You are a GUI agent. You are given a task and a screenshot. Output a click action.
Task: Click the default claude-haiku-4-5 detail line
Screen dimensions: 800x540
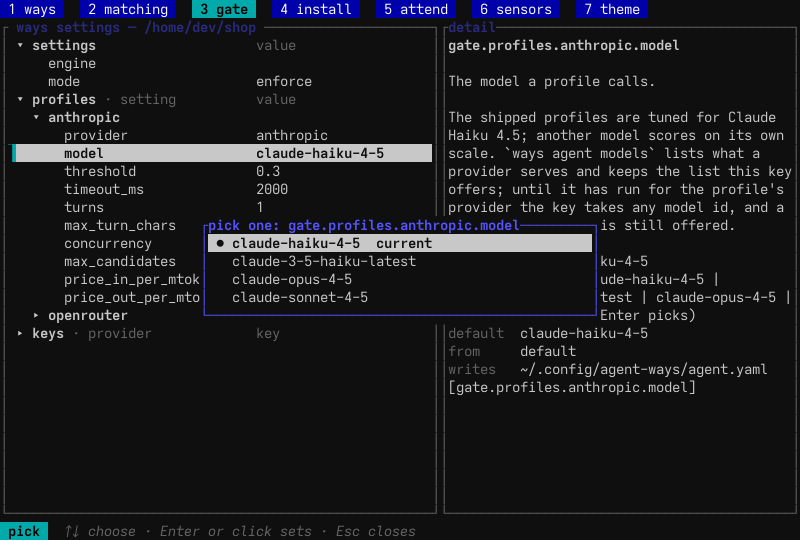click(x=548, y=333)
